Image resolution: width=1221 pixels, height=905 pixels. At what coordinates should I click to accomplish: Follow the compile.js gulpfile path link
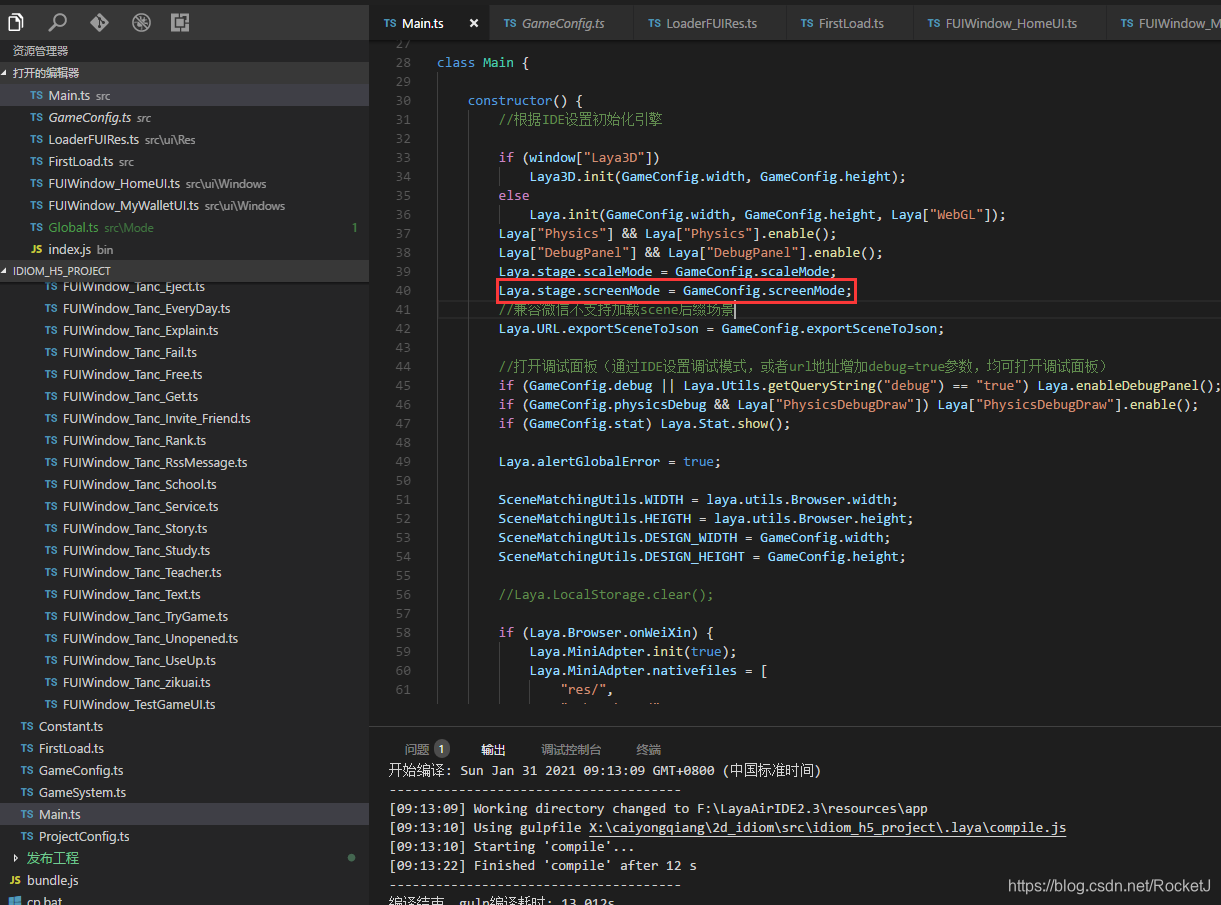click(x=830, y=828)
